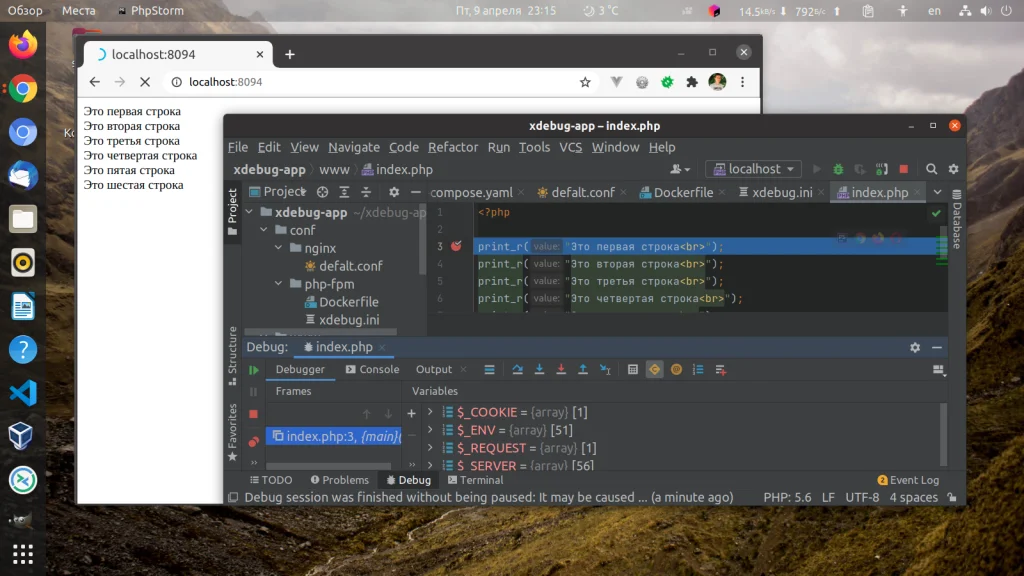Viewport: 1024px width, 576px height.
Task: Open the Navigate menu
Action: click(354, 147)
